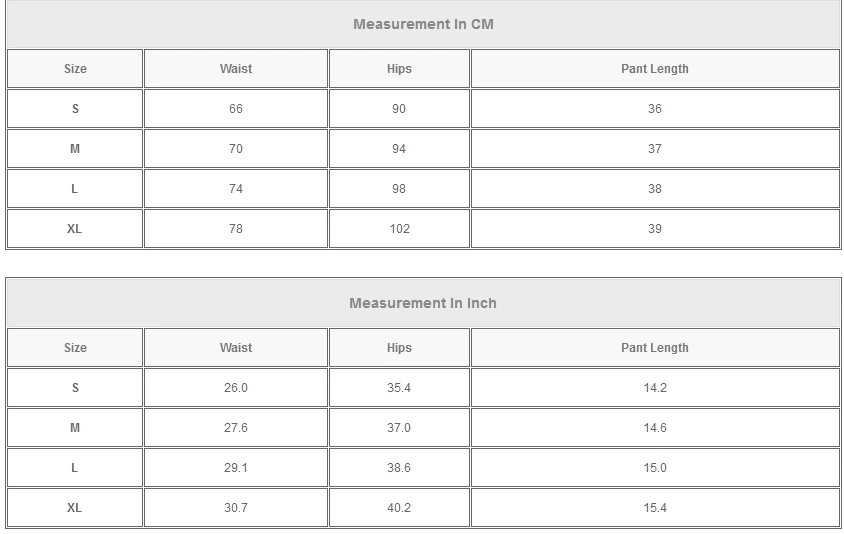This screenshot has height=534, width=844.
Task: Select the waist value 74 cell
Action: coord(236,189)
